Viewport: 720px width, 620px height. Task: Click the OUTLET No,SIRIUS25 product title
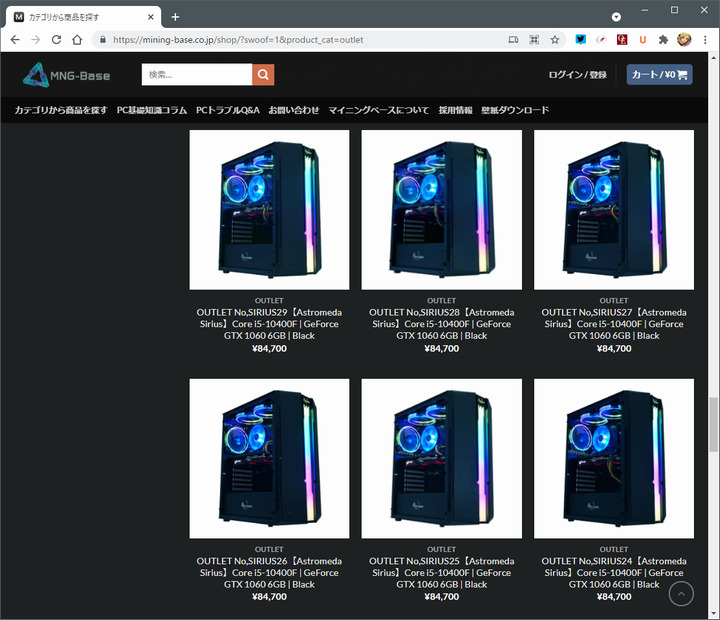click(x=442, y=573)
